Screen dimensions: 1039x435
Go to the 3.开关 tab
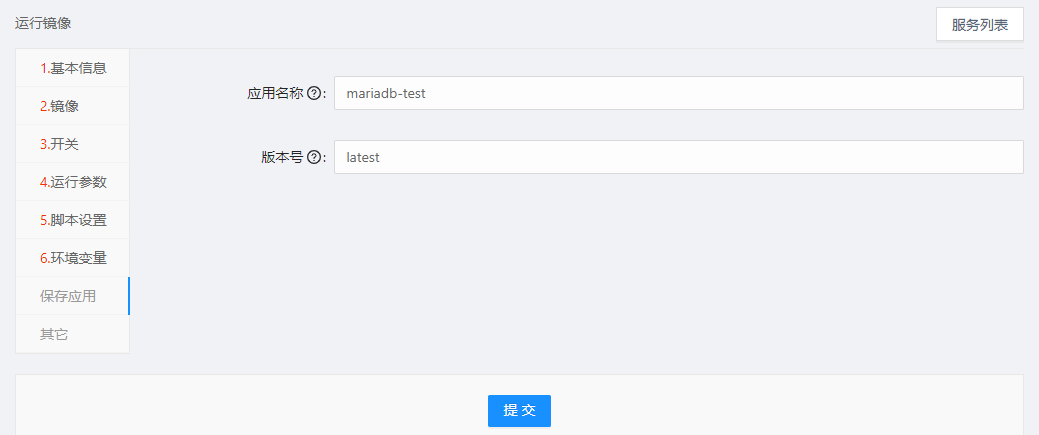59,144
